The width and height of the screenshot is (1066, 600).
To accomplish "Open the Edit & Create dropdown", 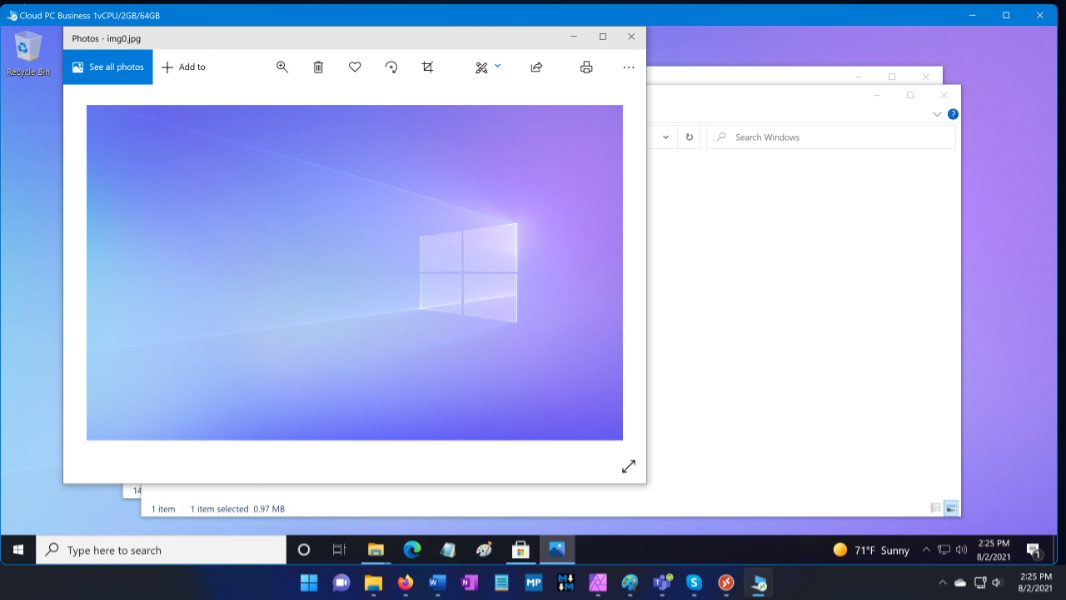I will [488, 67].
